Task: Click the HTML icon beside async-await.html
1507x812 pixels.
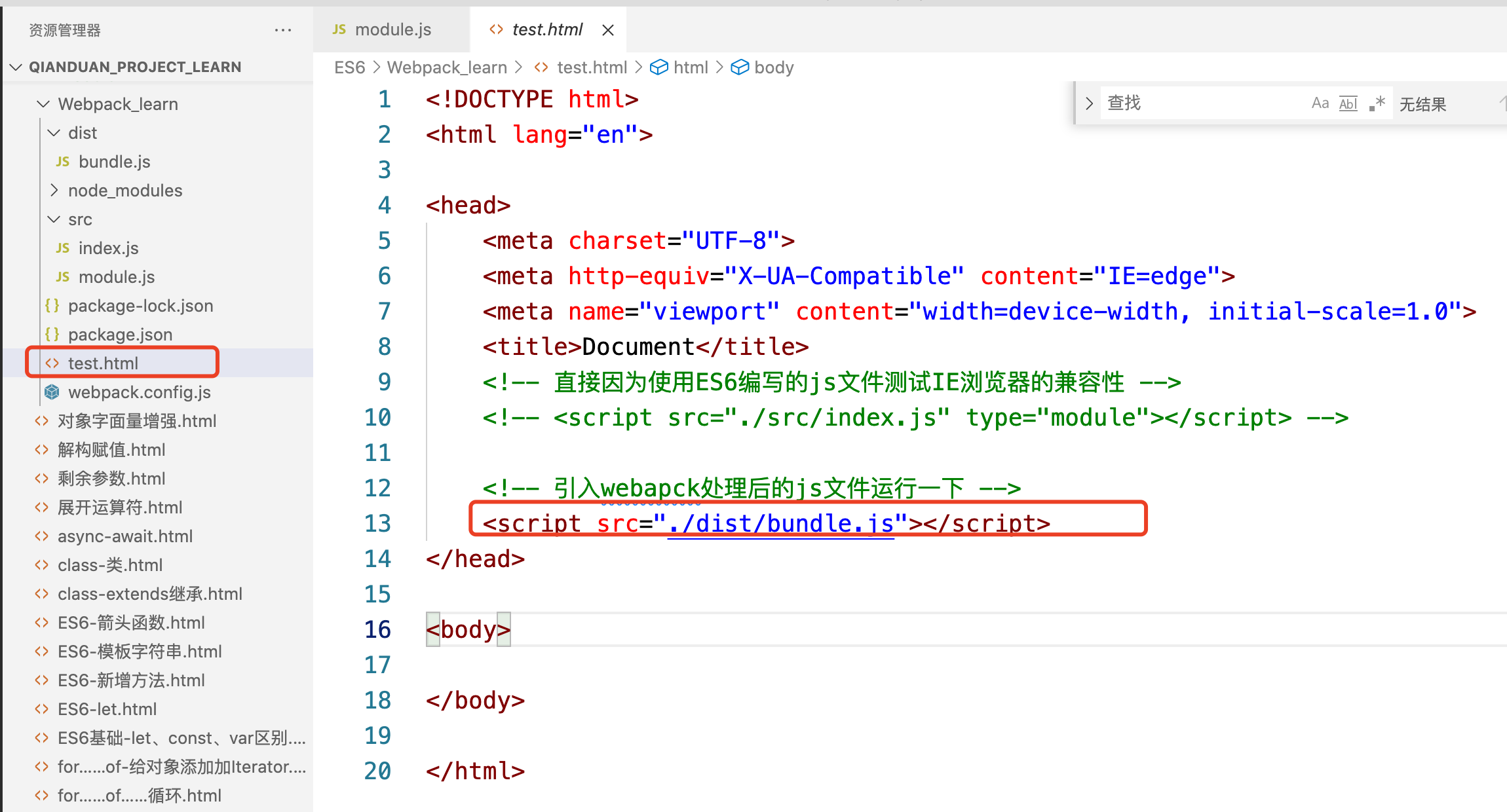Action: pyautogui.click(x=42, y=536)
